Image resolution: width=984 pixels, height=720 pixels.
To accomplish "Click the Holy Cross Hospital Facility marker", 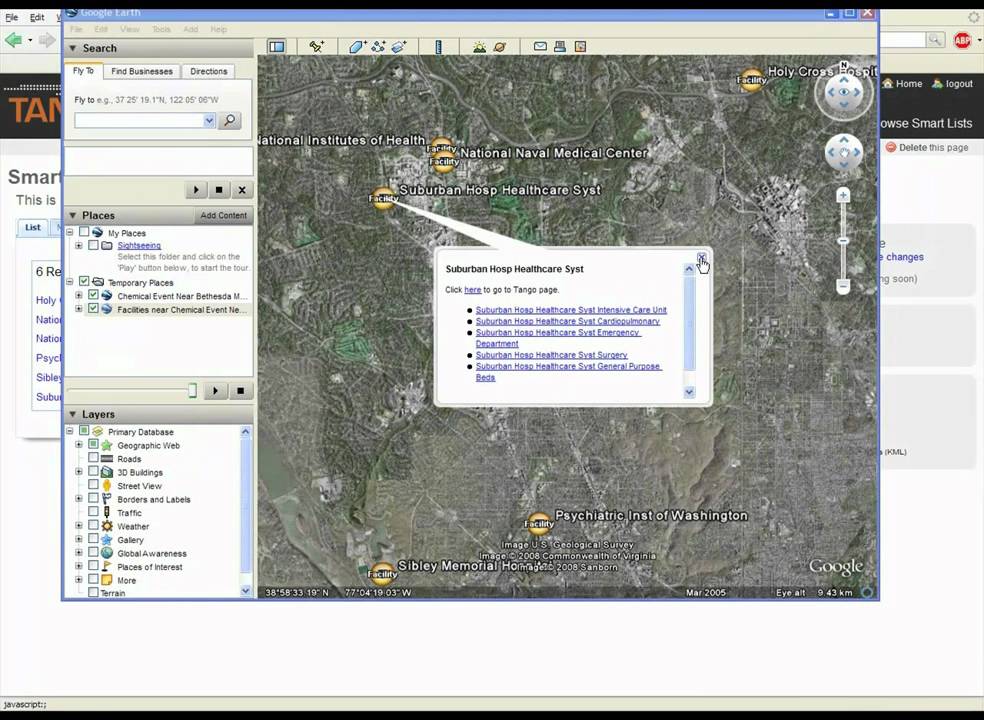I will (x=752, y=80).
